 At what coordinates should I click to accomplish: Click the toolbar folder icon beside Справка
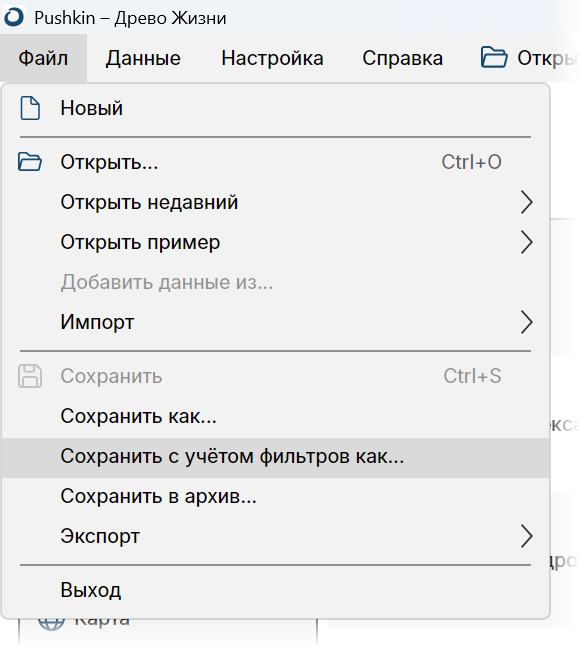click(x=494, y=57)
